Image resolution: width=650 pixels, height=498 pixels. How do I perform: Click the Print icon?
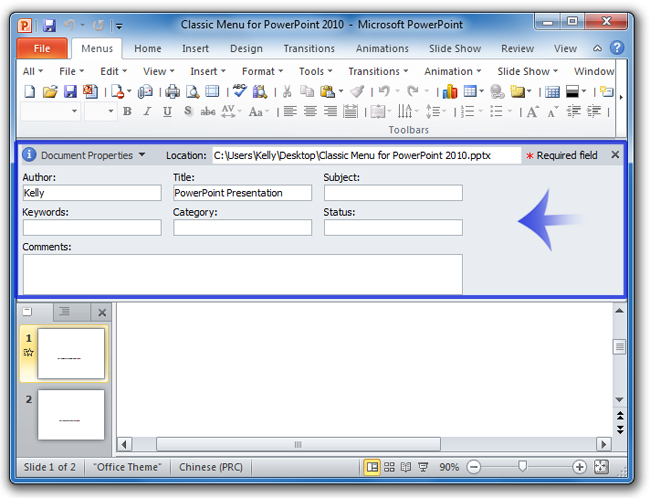(172, 91)
